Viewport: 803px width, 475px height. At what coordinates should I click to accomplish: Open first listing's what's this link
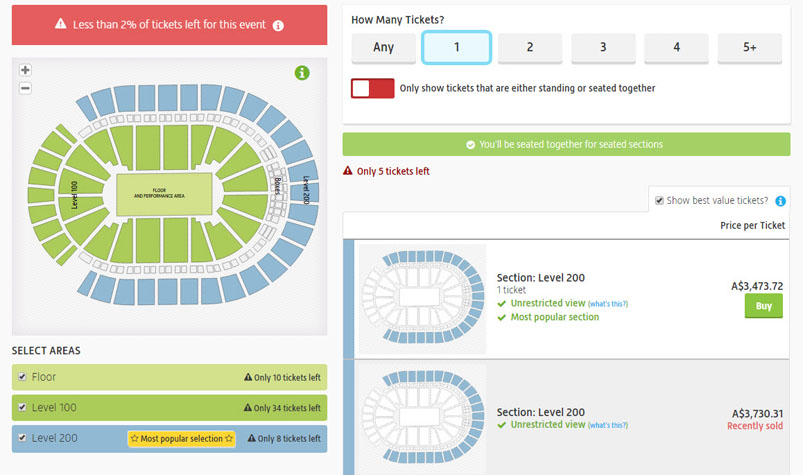[x=608, y=304]
